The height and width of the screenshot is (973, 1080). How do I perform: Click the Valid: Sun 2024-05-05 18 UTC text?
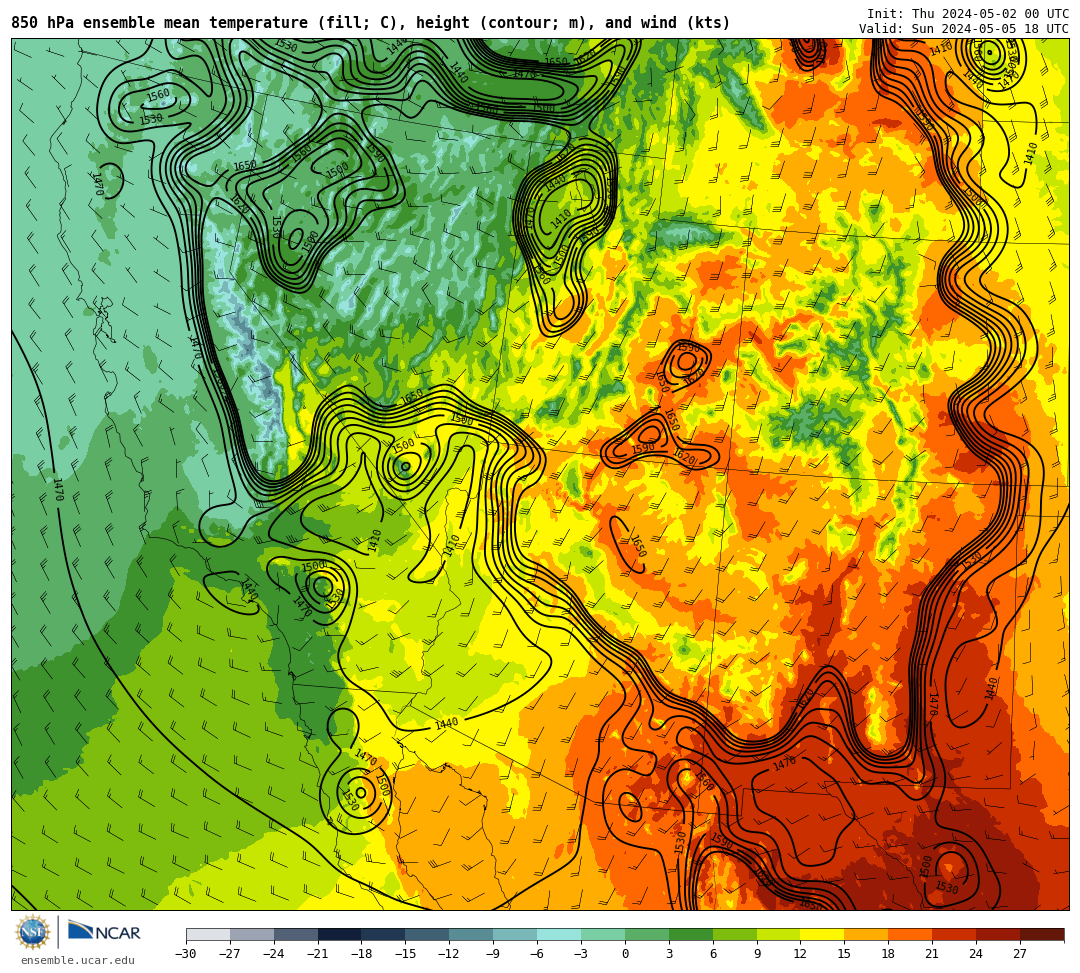point(964,28)
